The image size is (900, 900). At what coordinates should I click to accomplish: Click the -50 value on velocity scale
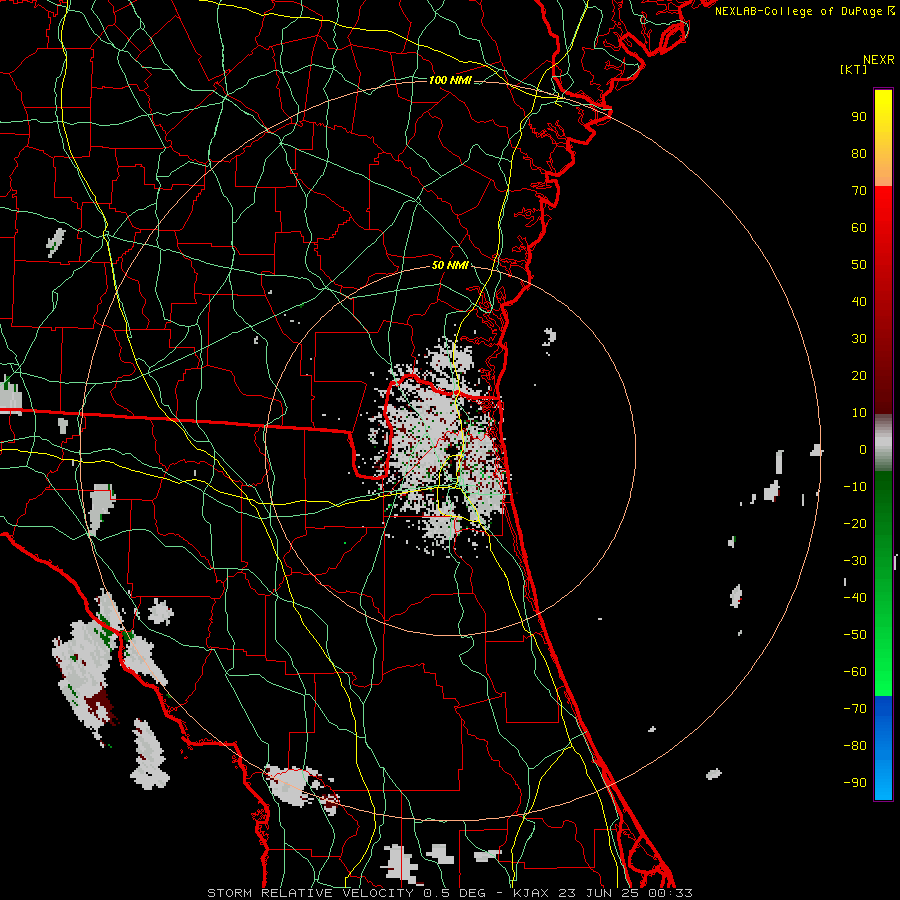(855, 635)
